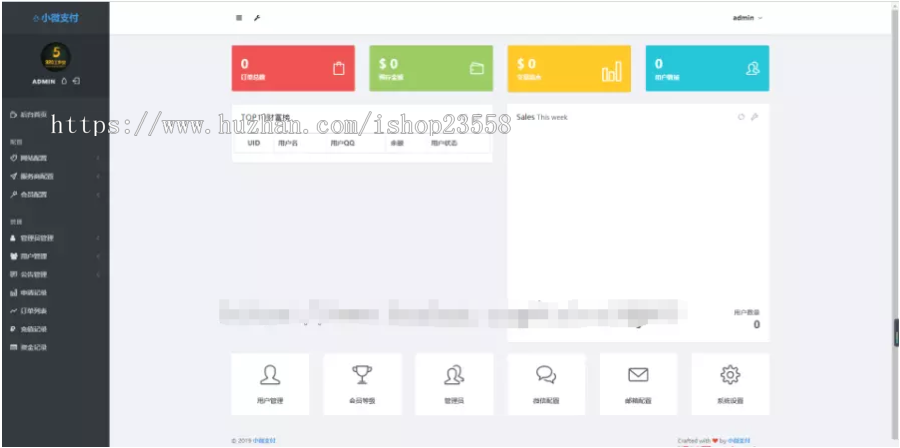Expand the 会员配置 sidebar chevron

[x=98, y=194]
